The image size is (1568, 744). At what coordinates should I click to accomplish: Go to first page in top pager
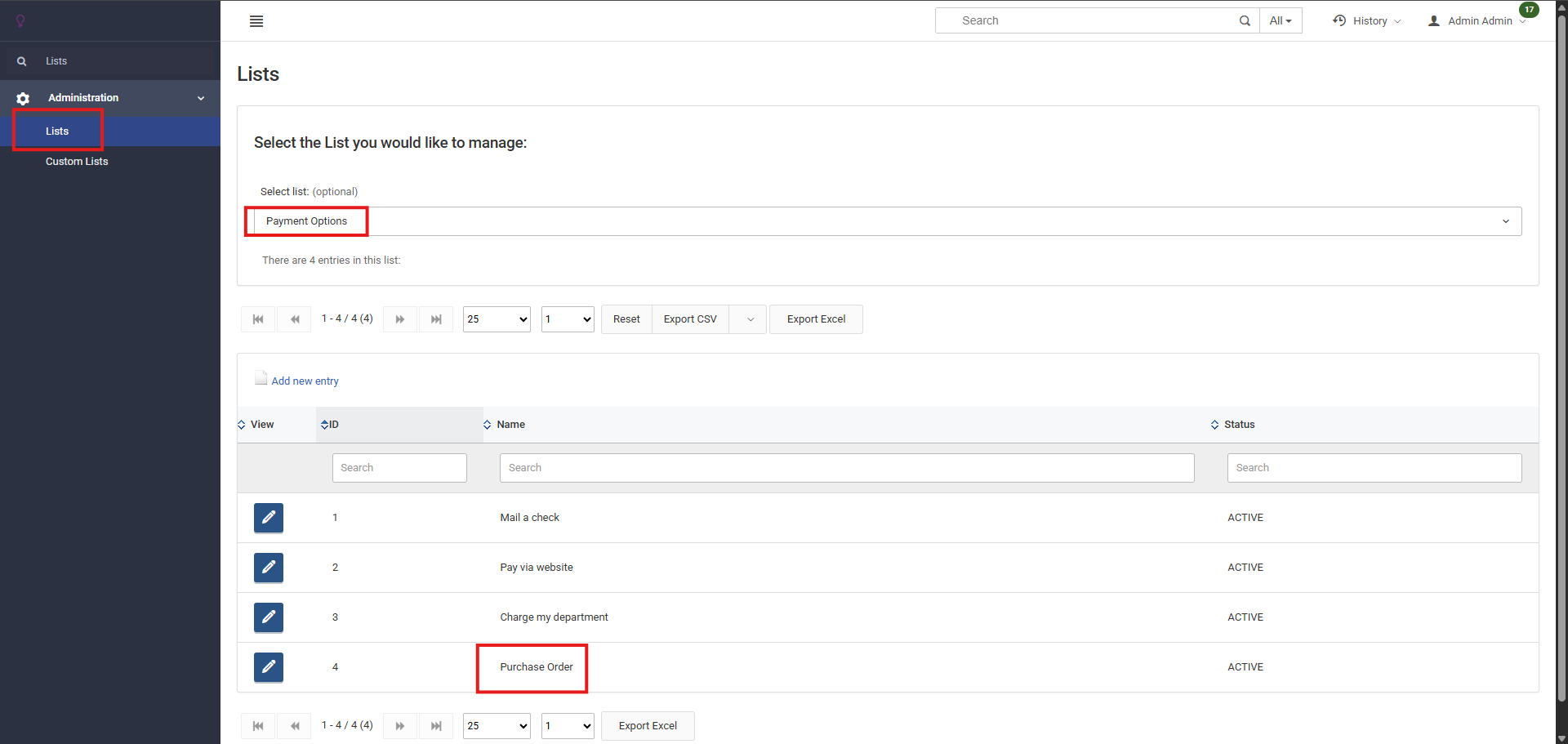[258, 319]
